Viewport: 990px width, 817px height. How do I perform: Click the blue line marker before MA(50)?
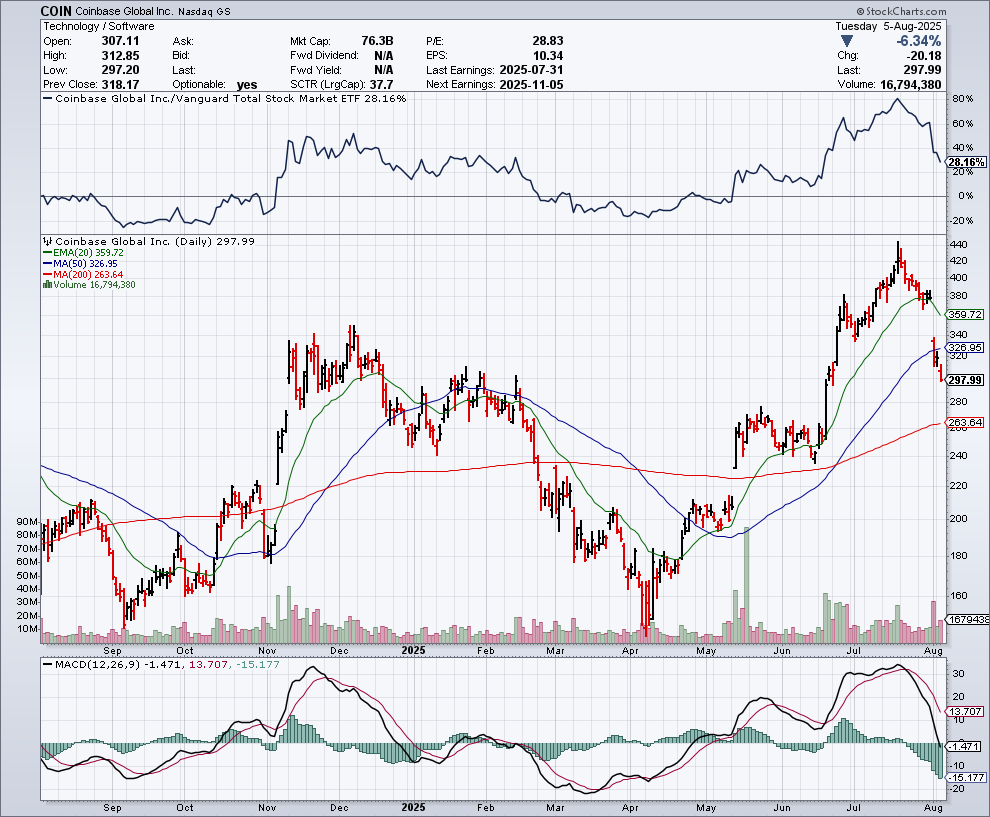coord(48,263)
